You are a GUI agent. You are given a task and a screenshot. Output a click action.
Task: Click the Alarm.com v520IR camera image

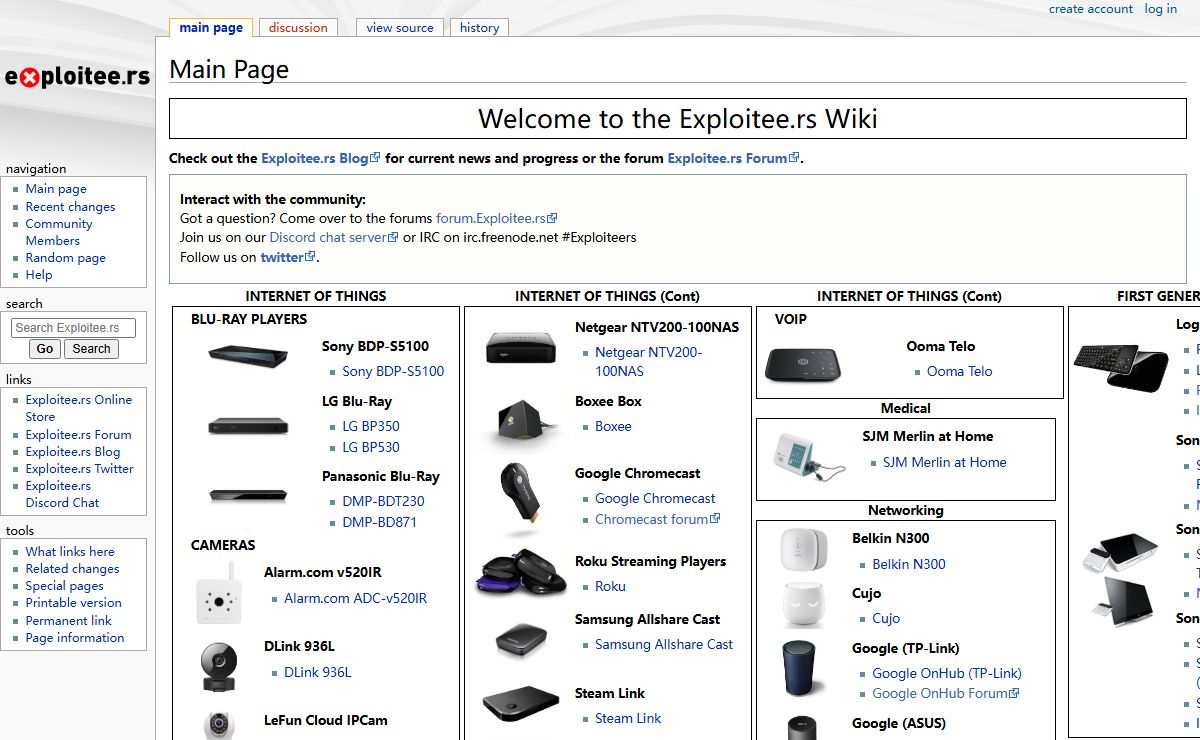coord(219,593)
